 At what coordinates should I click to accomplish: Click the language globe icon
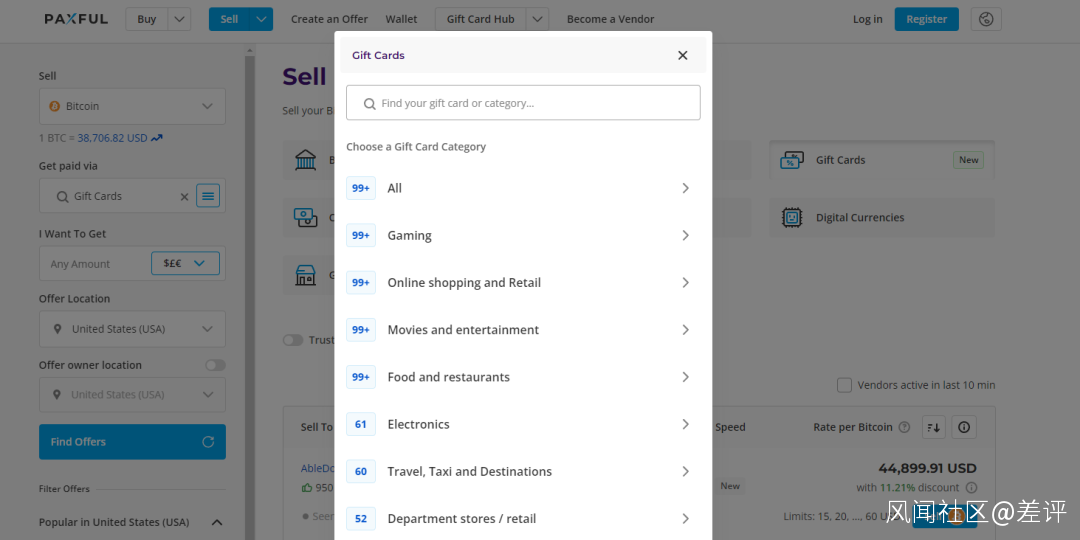pos(986,19)
